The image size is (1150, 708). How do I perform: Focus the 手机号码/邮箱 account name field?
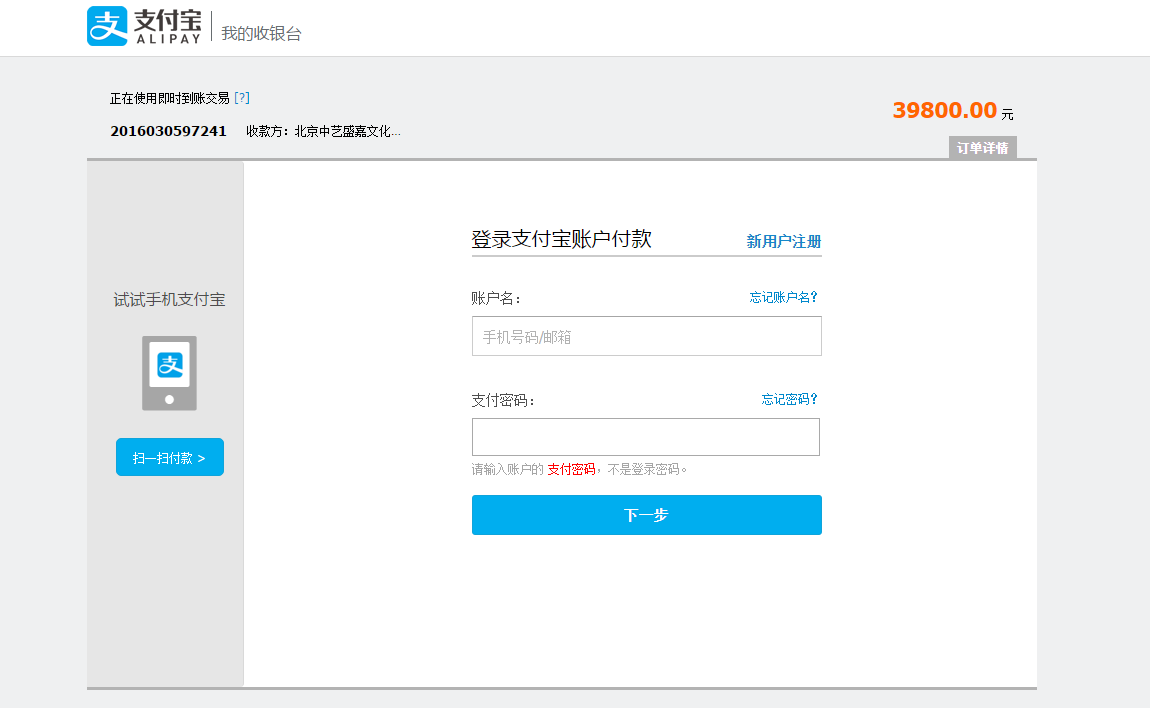point(646,337)
